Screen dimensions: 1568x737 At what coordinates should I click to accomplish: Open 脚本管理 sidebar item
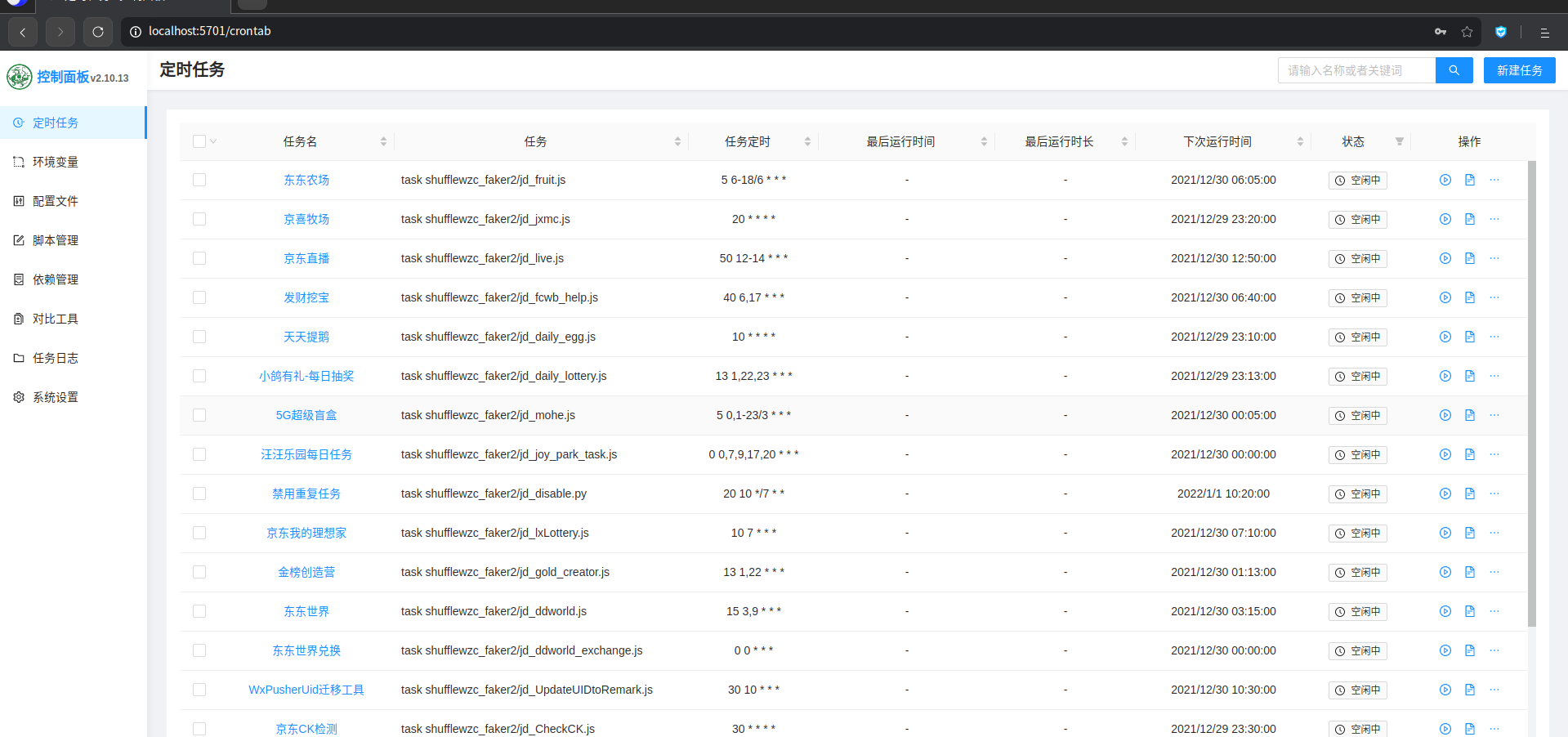(x=73, y=240)
